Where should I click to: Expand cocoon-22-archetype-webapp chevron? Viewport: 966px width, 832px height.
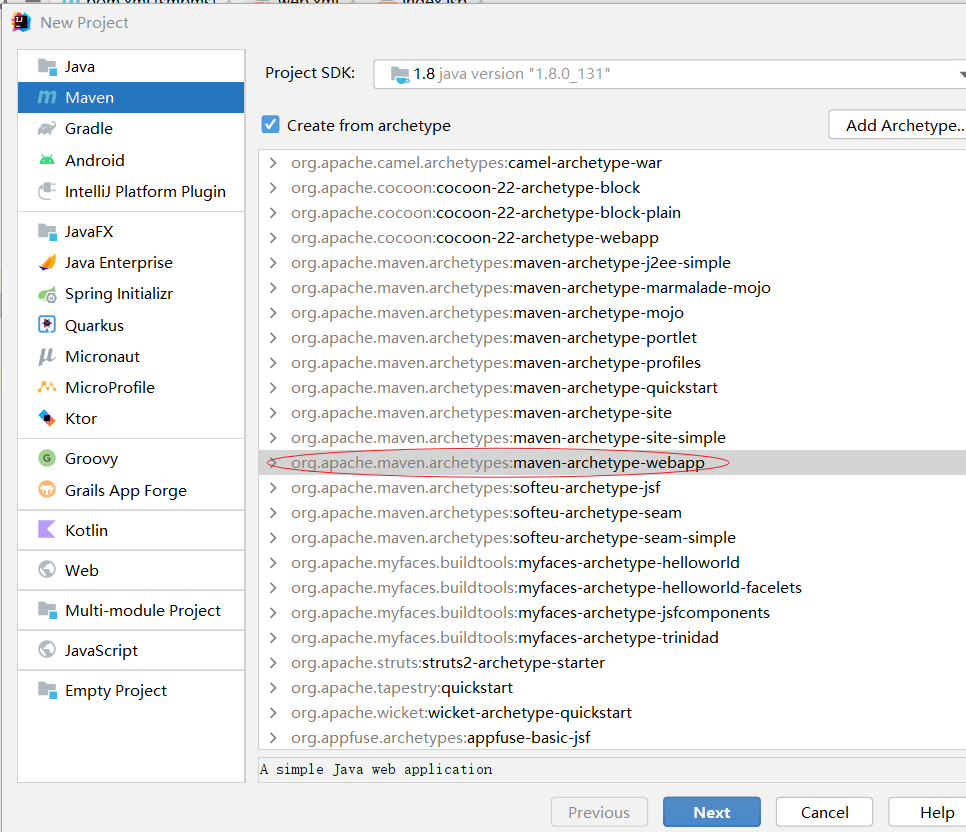point(273,238)
